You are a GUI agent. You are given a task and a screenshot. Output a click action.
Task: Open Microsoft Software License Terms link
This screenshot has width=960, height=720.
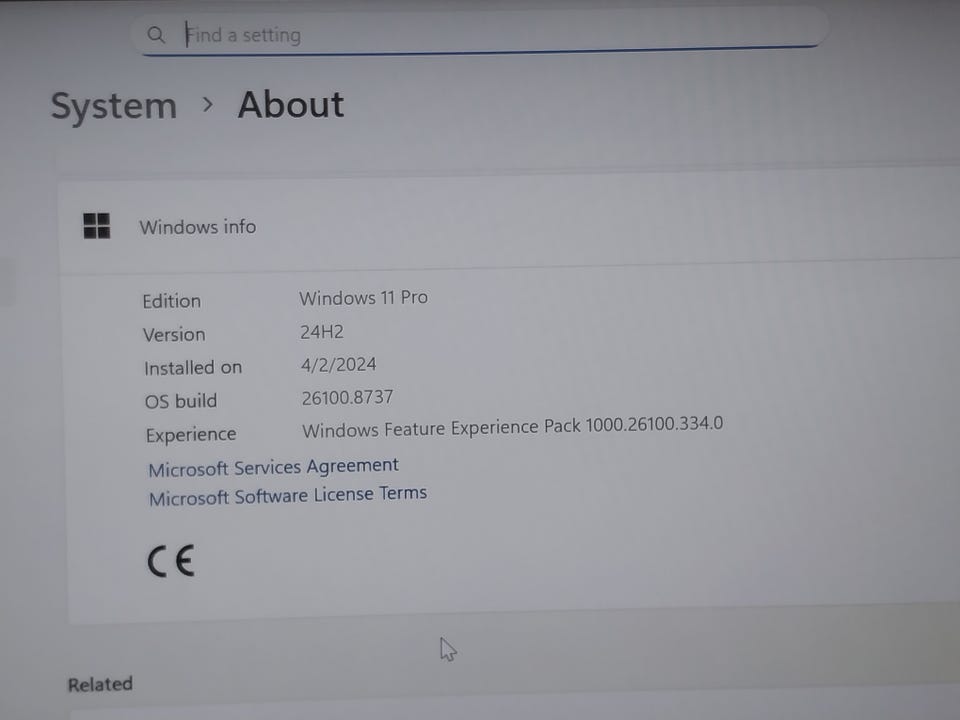click(x=288, y=496)
